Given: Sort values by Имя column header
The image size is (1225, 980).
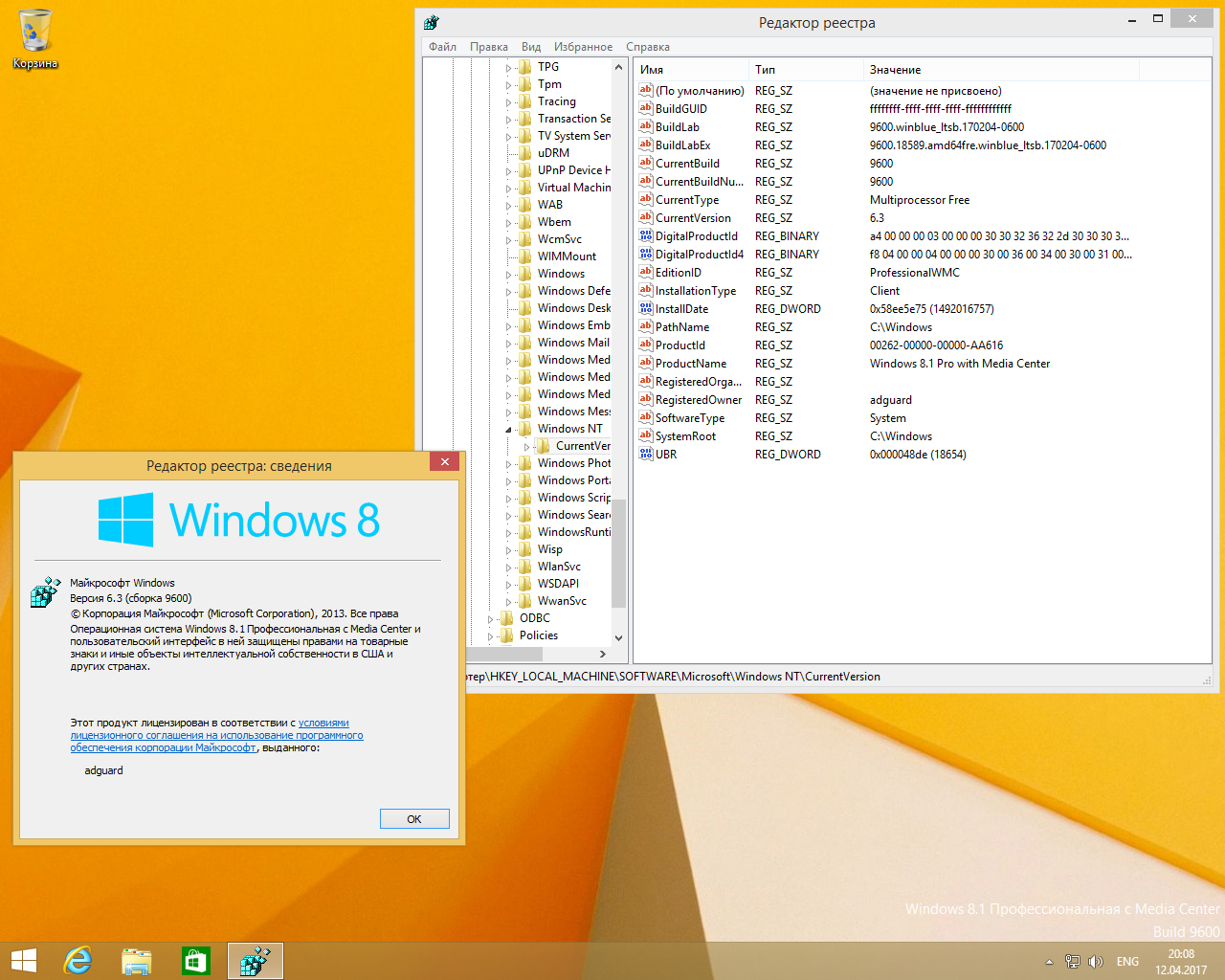Looking at the screenshot, I should pos(690,69).
